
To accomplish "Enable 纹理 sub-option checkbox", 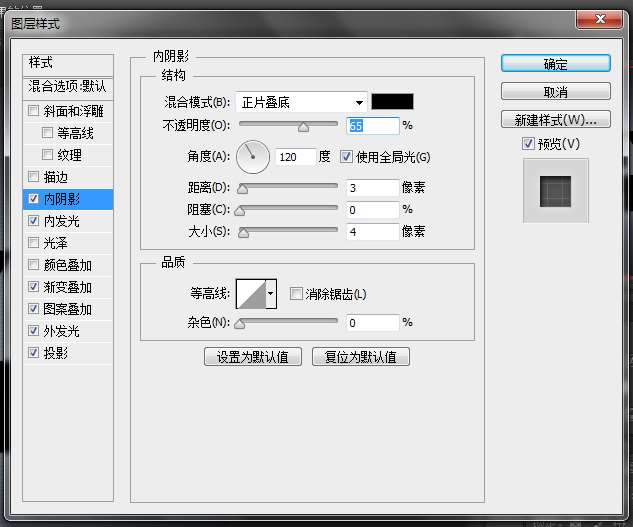I will pyautogui.click(x=47, y=155).
